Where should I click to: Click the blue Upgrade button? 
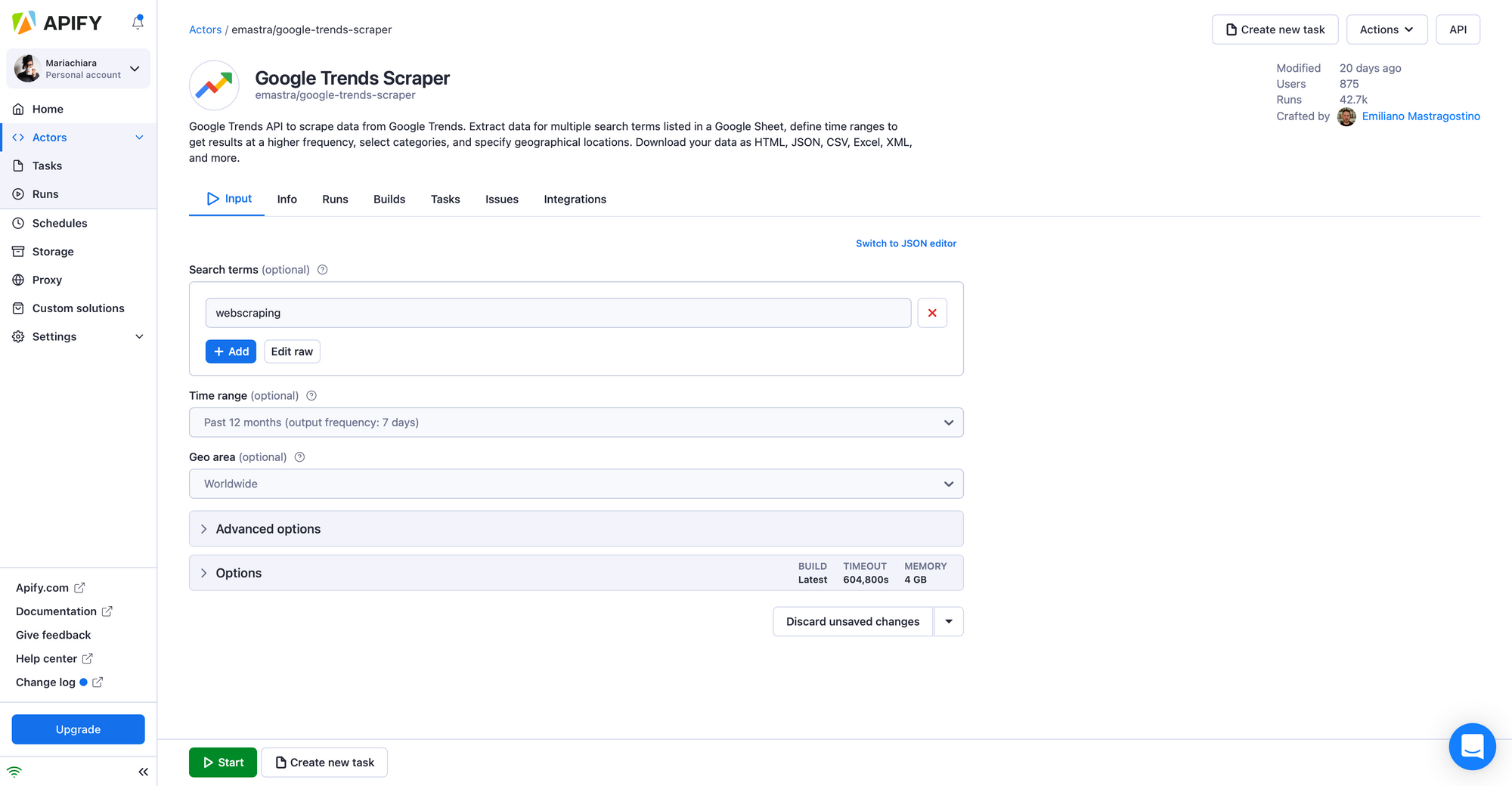click(x=78, y=729)
